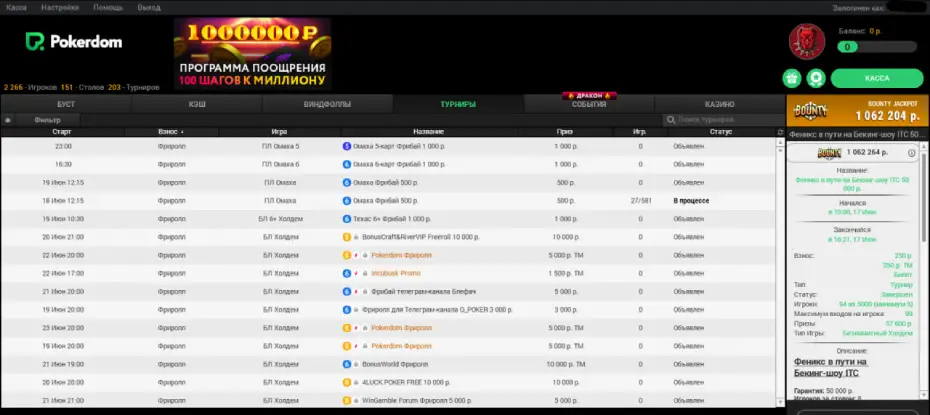
Task: Click the blue 6 icon of Омаха 6-карт Фрибай
Action: [x=347, y=164]
